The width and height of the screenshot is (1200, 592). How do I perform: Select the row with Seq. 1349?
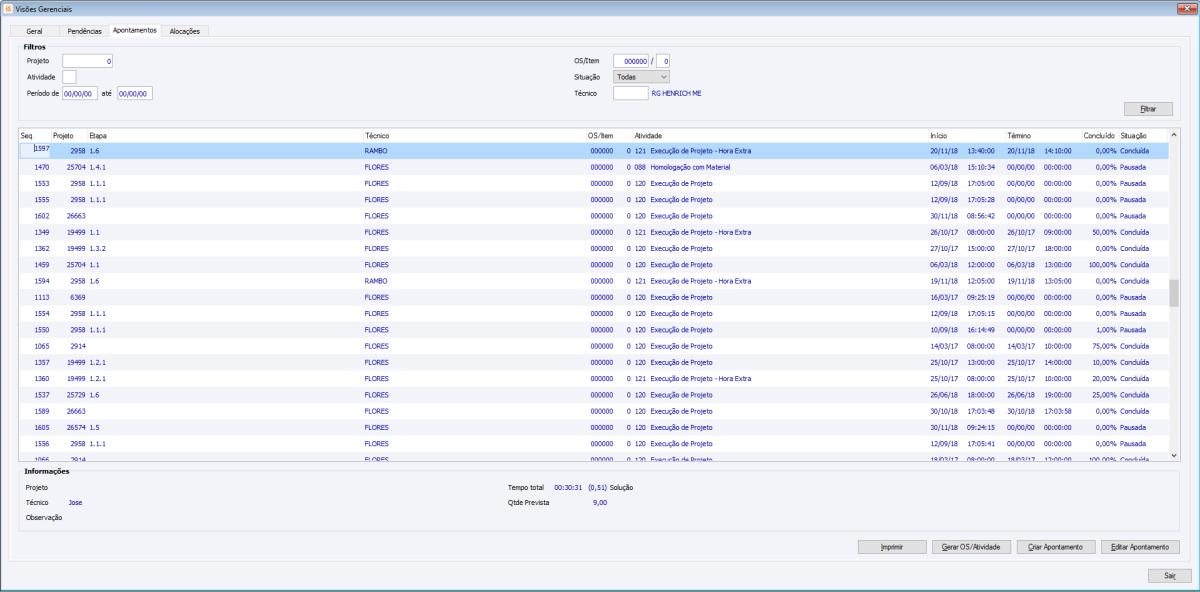(595, 232)
